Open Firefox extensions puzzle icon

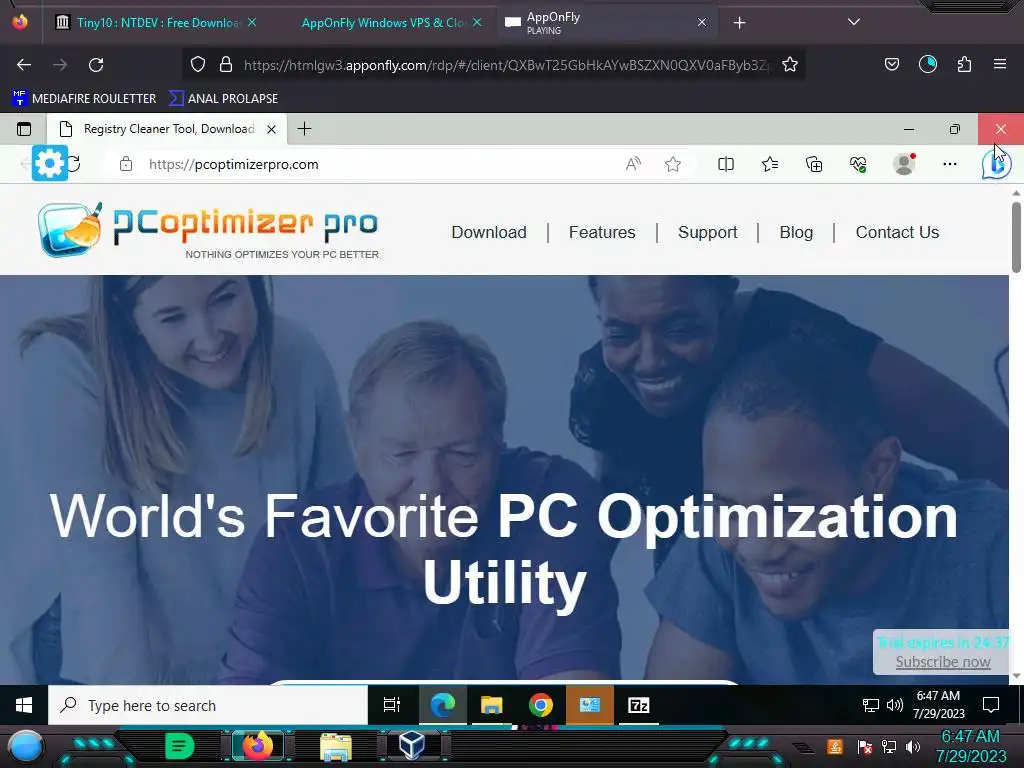(x=964, y=64)
